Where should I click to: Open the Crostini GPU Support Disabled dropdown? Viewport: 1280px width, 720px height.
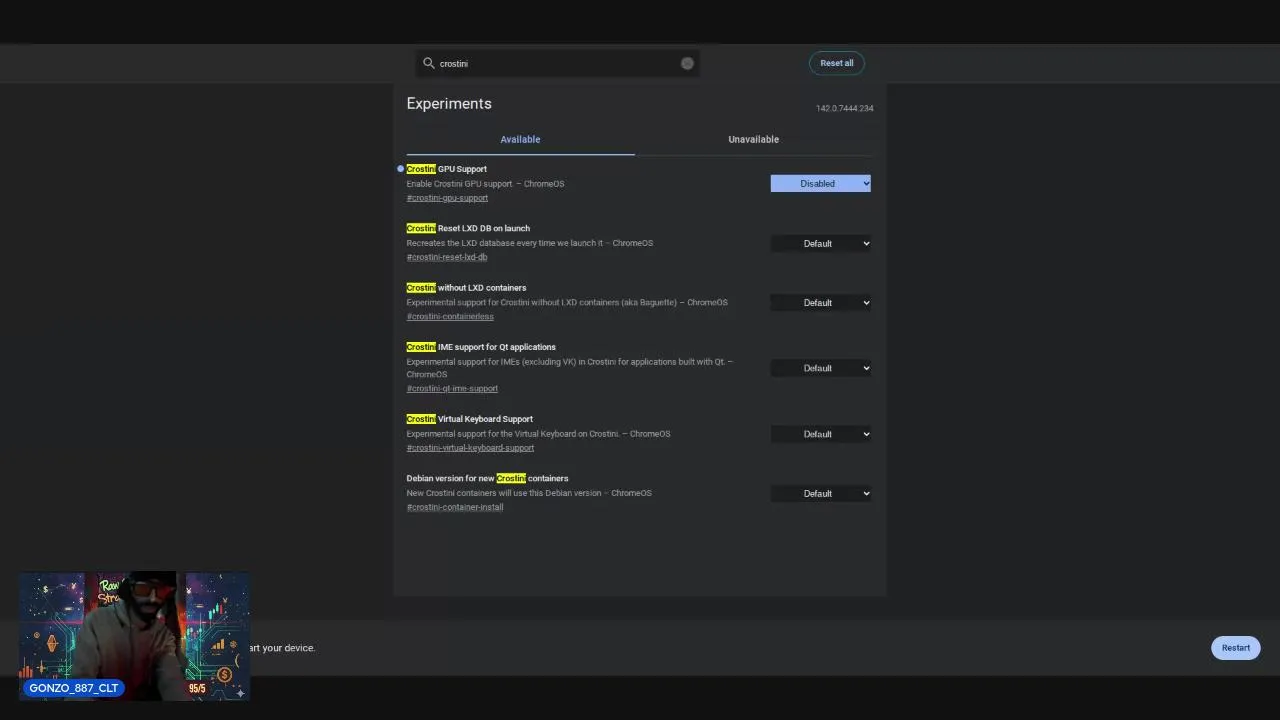tap(820, 183)
